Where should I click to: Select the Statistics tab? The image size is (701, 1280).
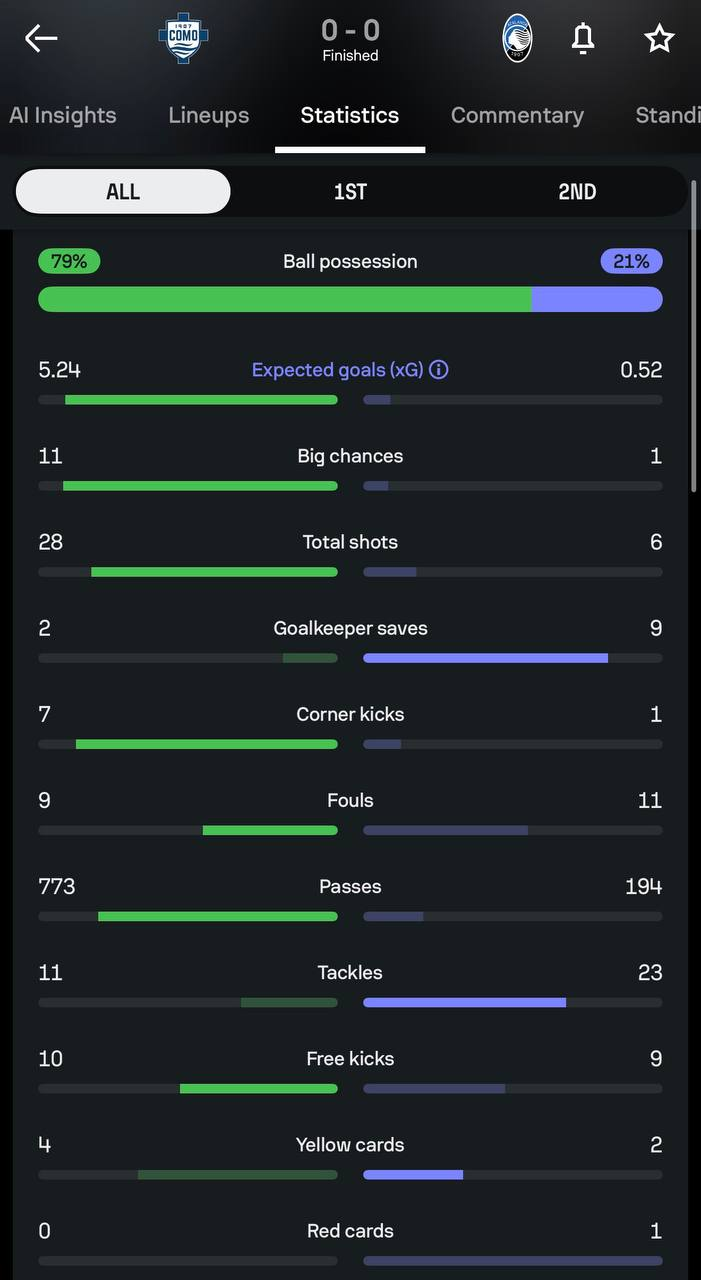pyautogui.click(x=350, y=115)
